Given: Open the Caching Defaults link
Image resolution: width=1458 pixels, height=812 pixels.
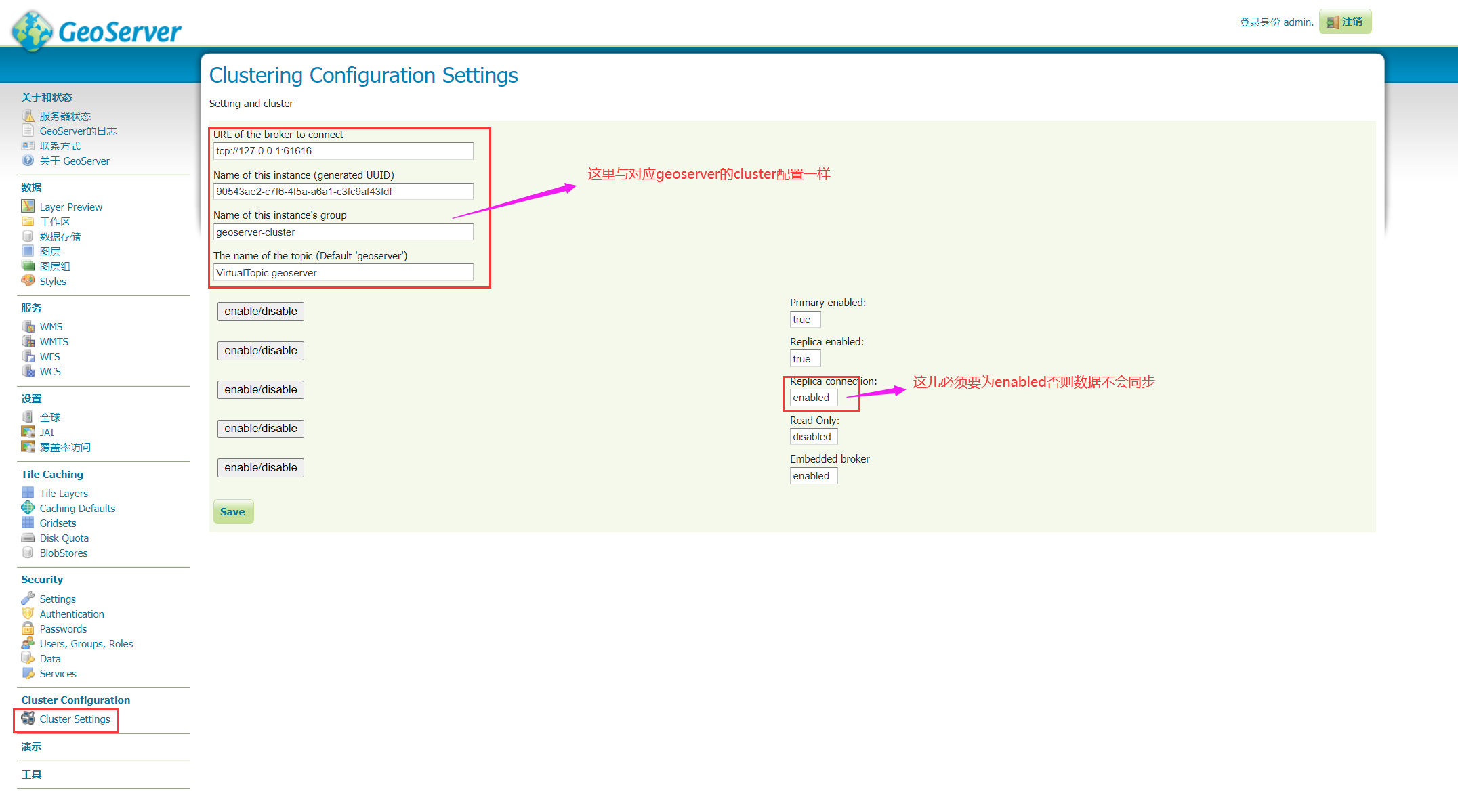Looking at the screenshot, I should (77, 509).
